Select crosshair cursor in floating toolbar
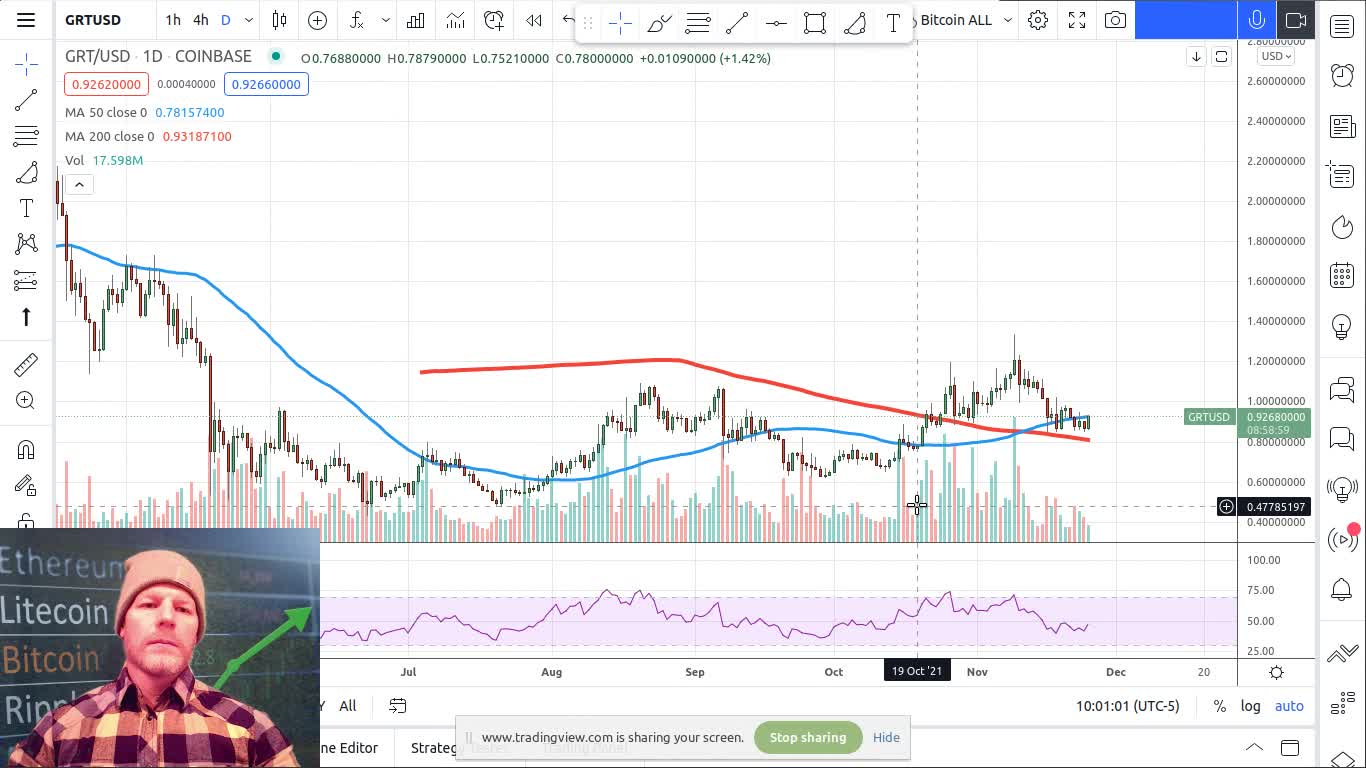1366x768 pixels. tap(620, 22)
